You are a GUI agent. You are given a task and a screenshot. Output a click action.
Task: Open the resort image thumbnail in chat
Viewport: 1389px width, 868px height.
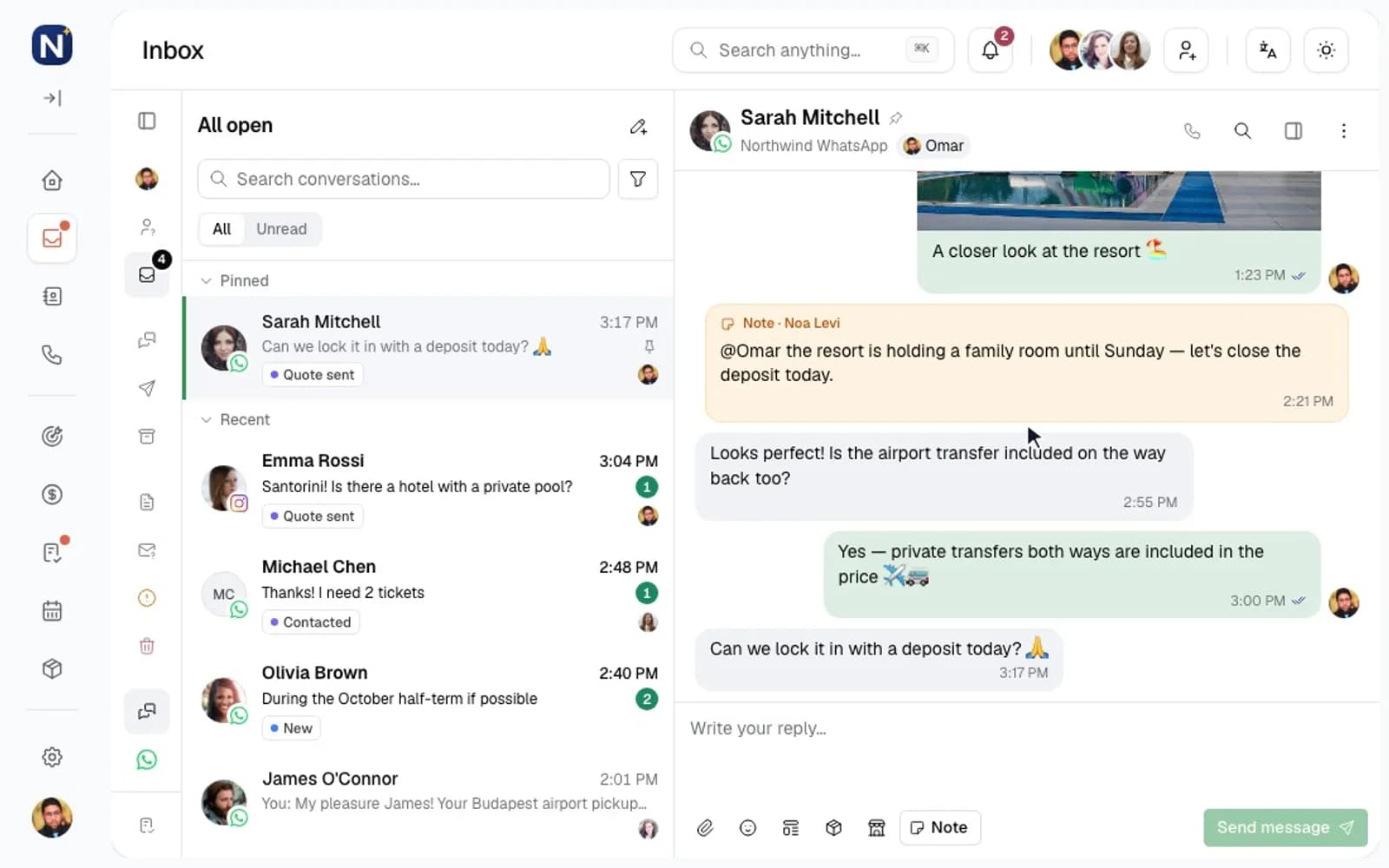coord(1119,201)
